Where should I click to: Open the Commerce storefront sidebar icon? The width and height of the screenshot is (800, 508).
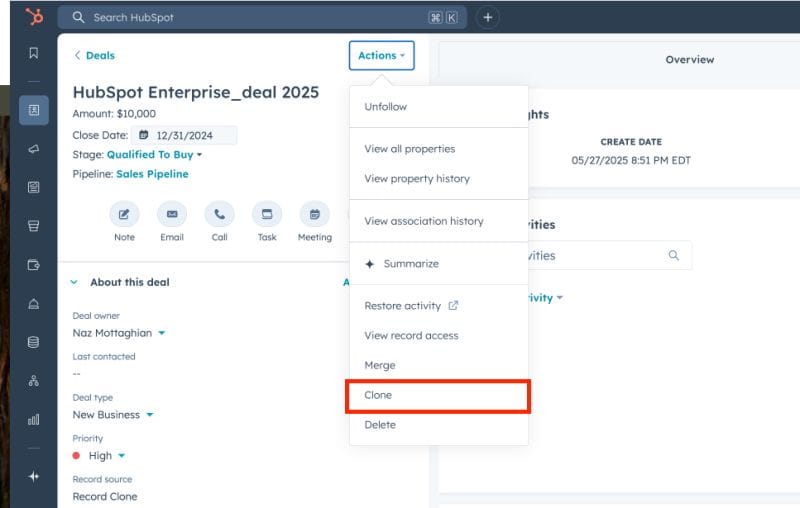click(x=34, y=226)
